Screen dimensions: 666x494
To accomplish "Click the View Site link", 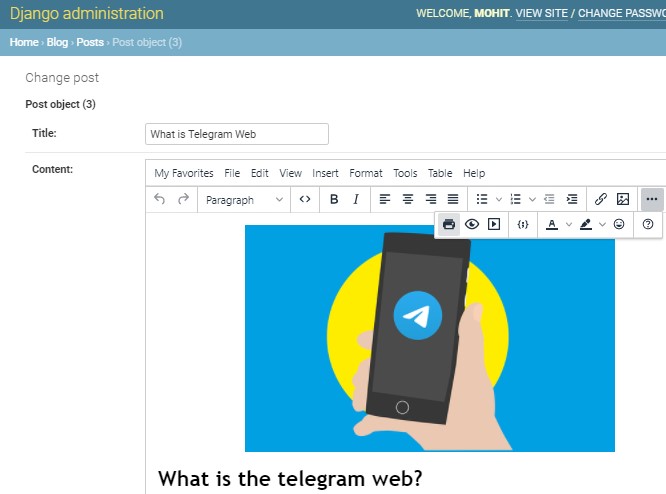I will (542, 14).
